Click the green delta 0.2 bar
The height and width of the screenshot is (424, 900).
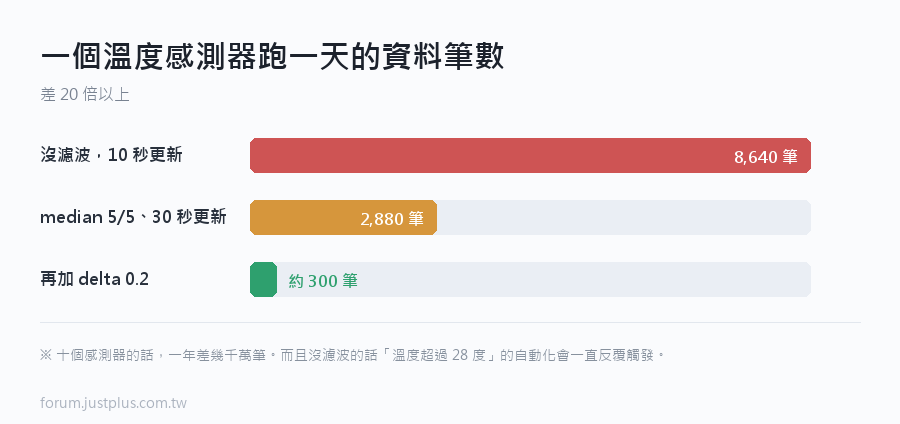263,279
